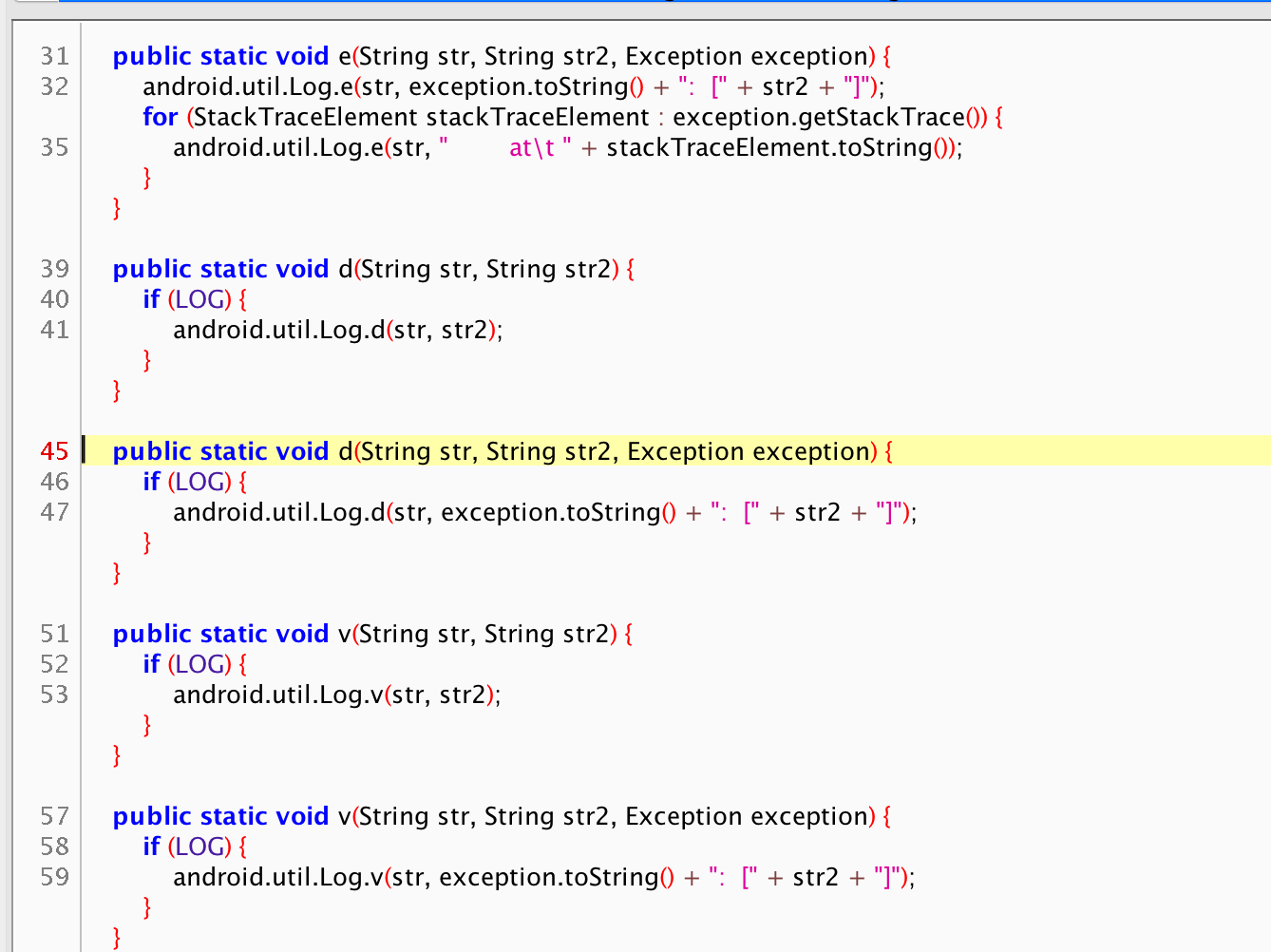Click the LOG identifier on line 46
The height and width of the screenshot is (952, 1271).
[x=199, y=482]
